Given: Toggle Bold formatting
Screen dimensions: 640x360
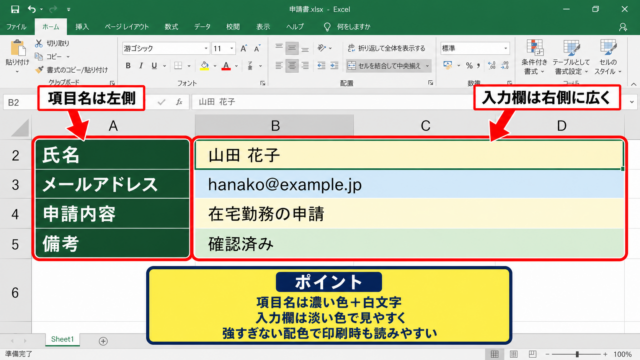Looking at the screenshot, I should coord(128,66).
